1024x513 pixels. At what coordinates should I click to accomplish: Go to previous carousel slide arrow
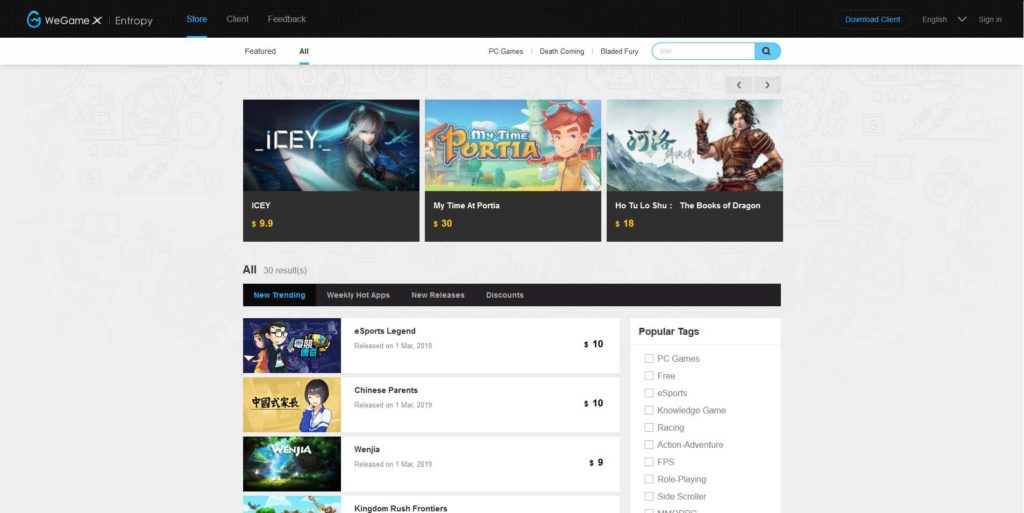[x=739, y=85]
